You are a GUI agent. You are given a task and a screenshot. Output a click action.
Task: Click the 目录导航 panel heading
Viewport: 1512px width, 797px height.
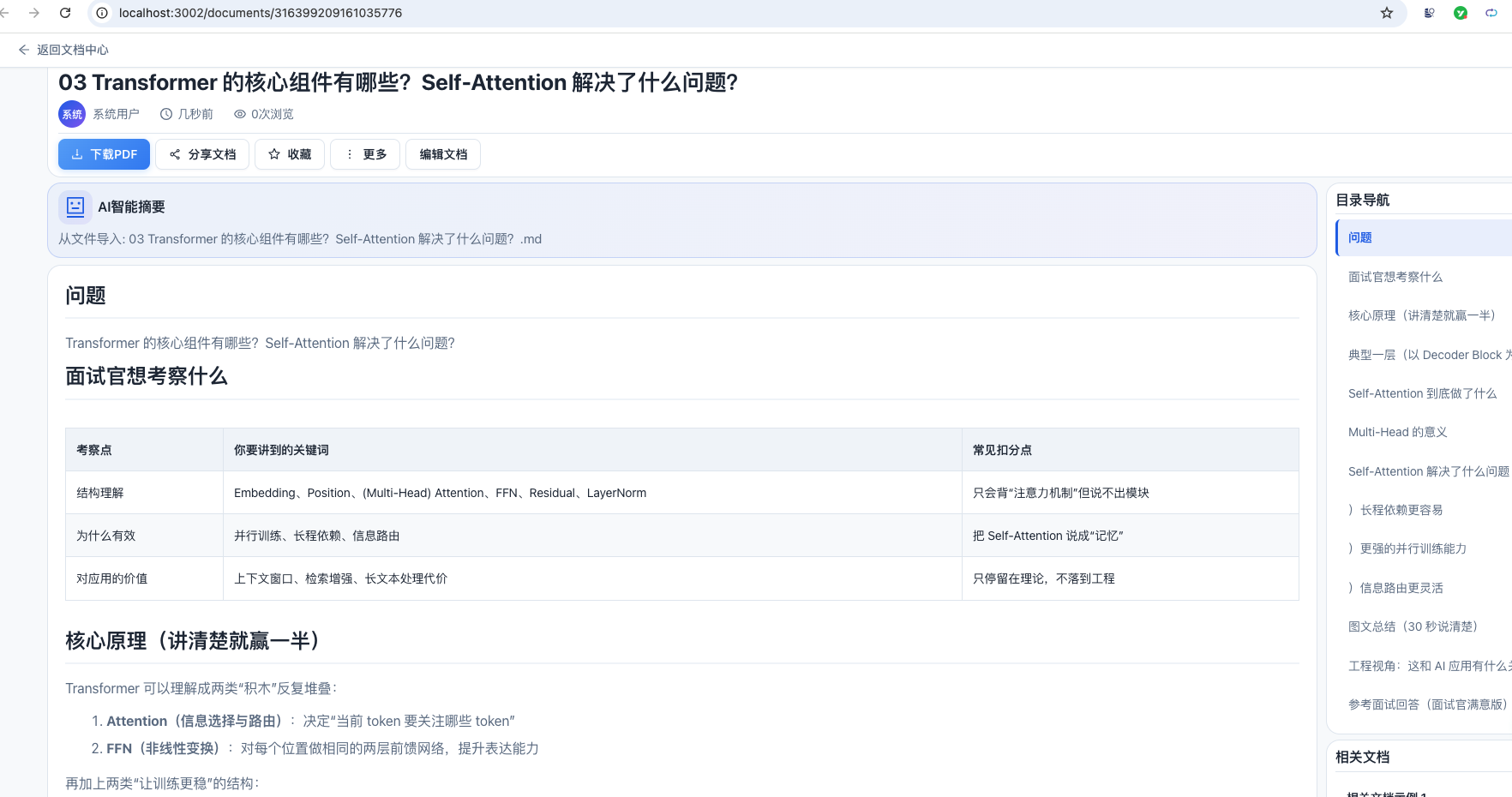(x=1363, y=200)
